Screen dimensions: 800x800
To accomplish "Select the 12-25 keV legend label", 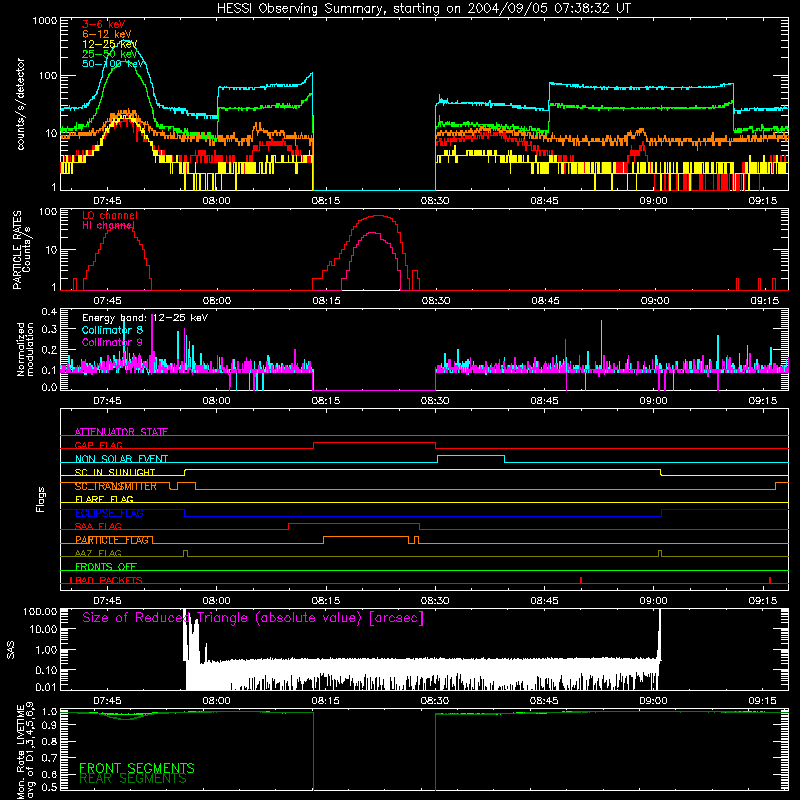I will coord(110,44).
